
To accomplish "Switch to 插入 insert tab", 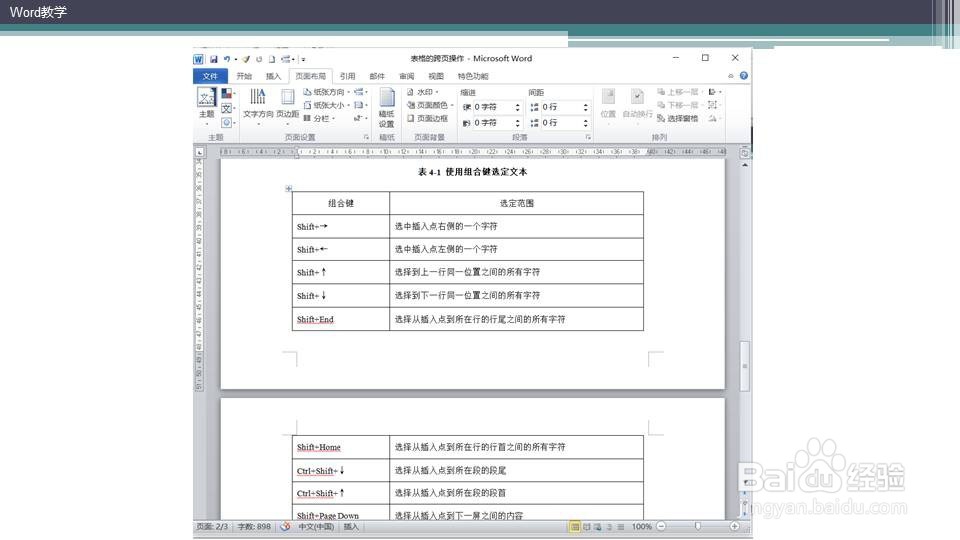I will click(x=273, y=76).
